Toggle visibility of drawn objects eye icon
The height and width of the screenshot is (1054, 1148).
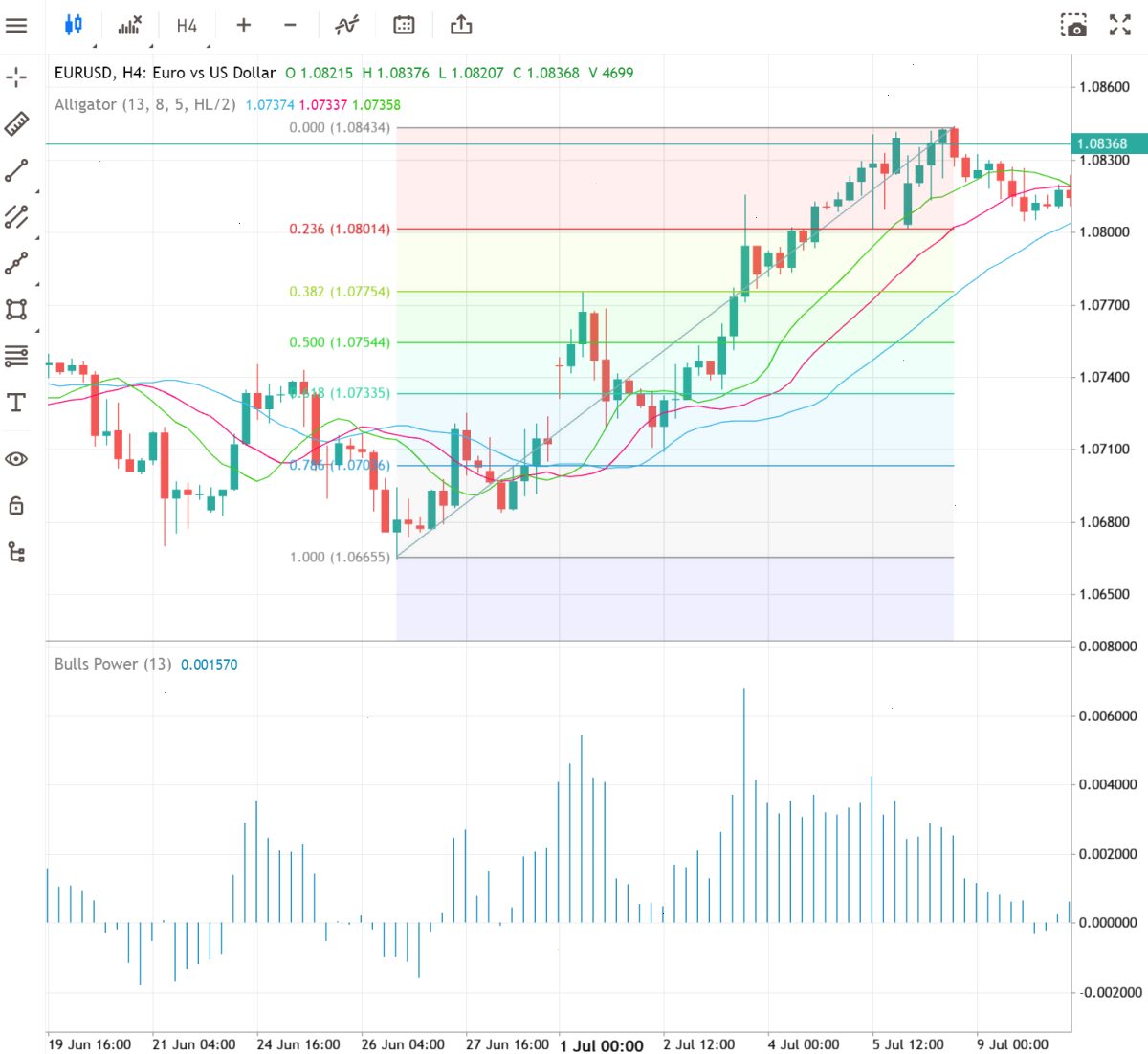16,459
